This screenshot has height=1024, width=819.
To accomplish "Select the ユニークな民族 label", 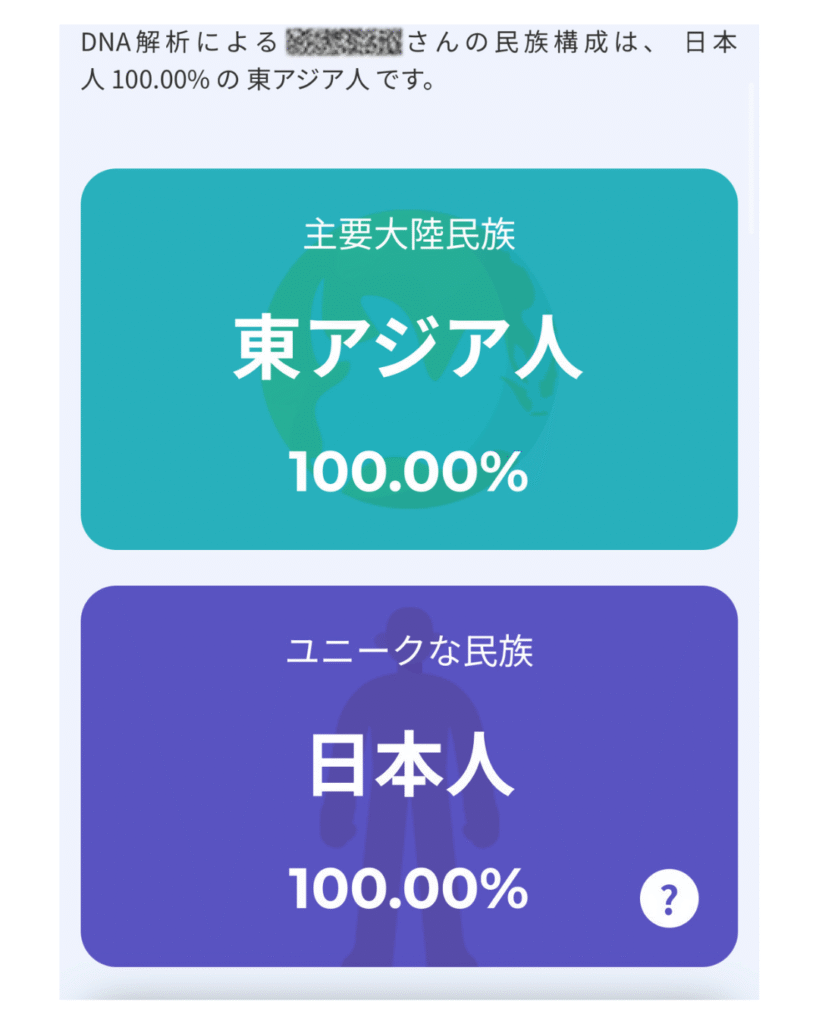I will 409,652.
